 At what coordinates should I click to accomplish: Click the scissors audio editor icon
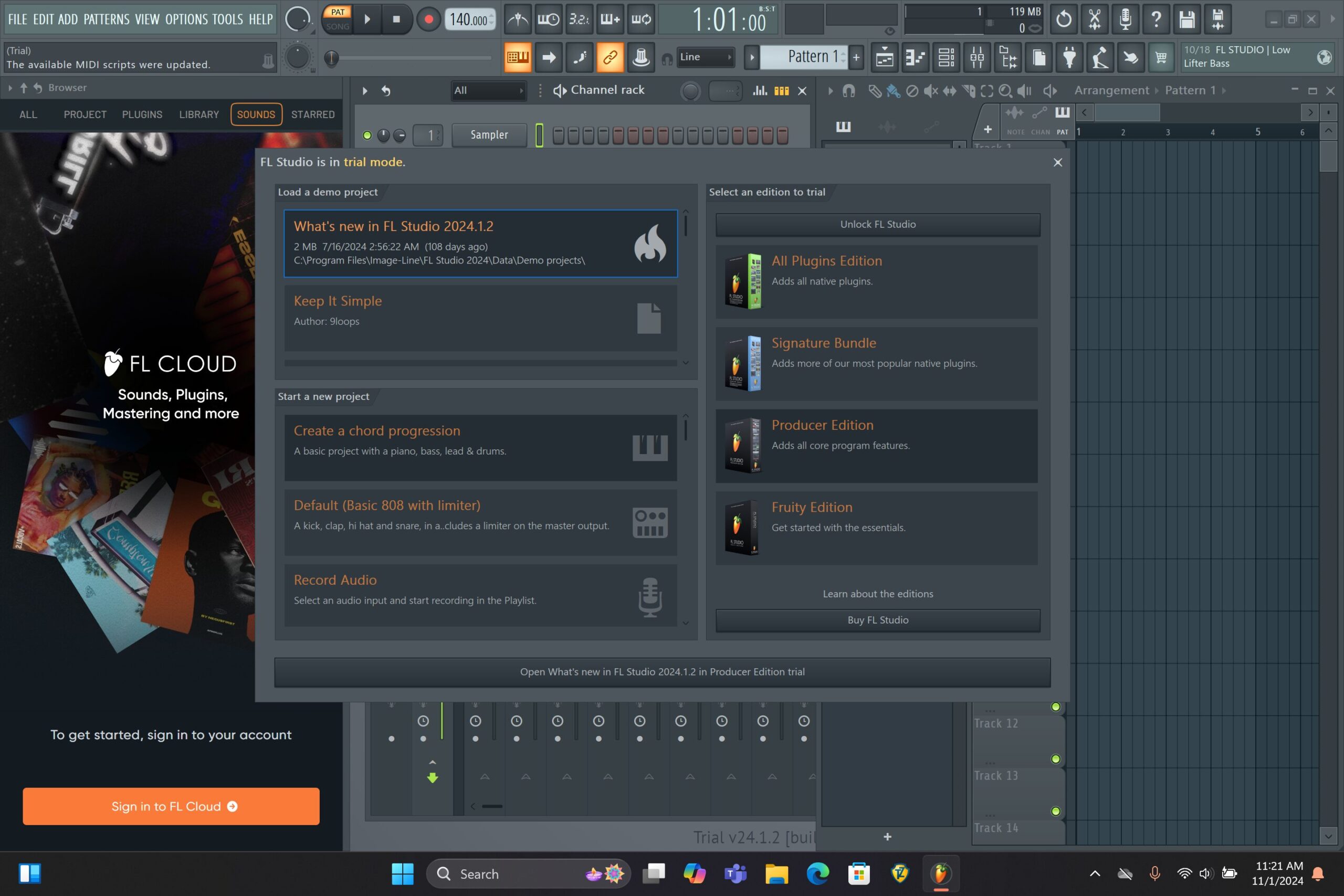1094,19
